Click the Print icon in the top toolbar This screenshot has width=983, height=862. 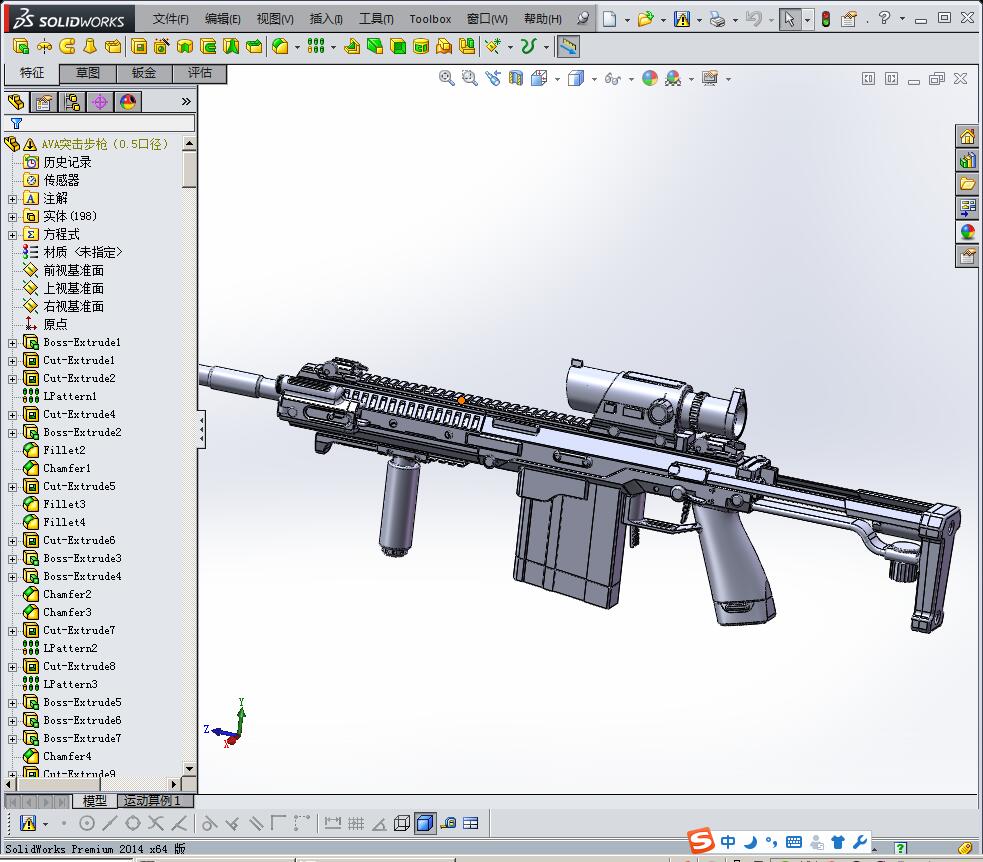coord(717,19)
